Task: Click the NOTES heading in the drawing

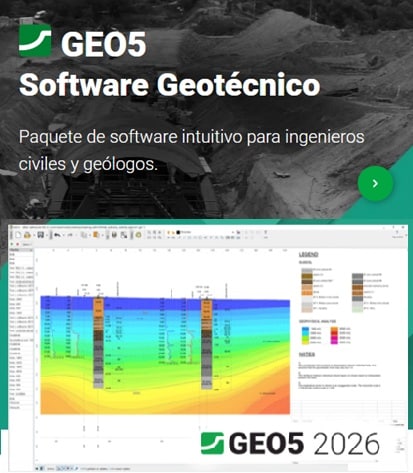Action: [x=307, y=354]
